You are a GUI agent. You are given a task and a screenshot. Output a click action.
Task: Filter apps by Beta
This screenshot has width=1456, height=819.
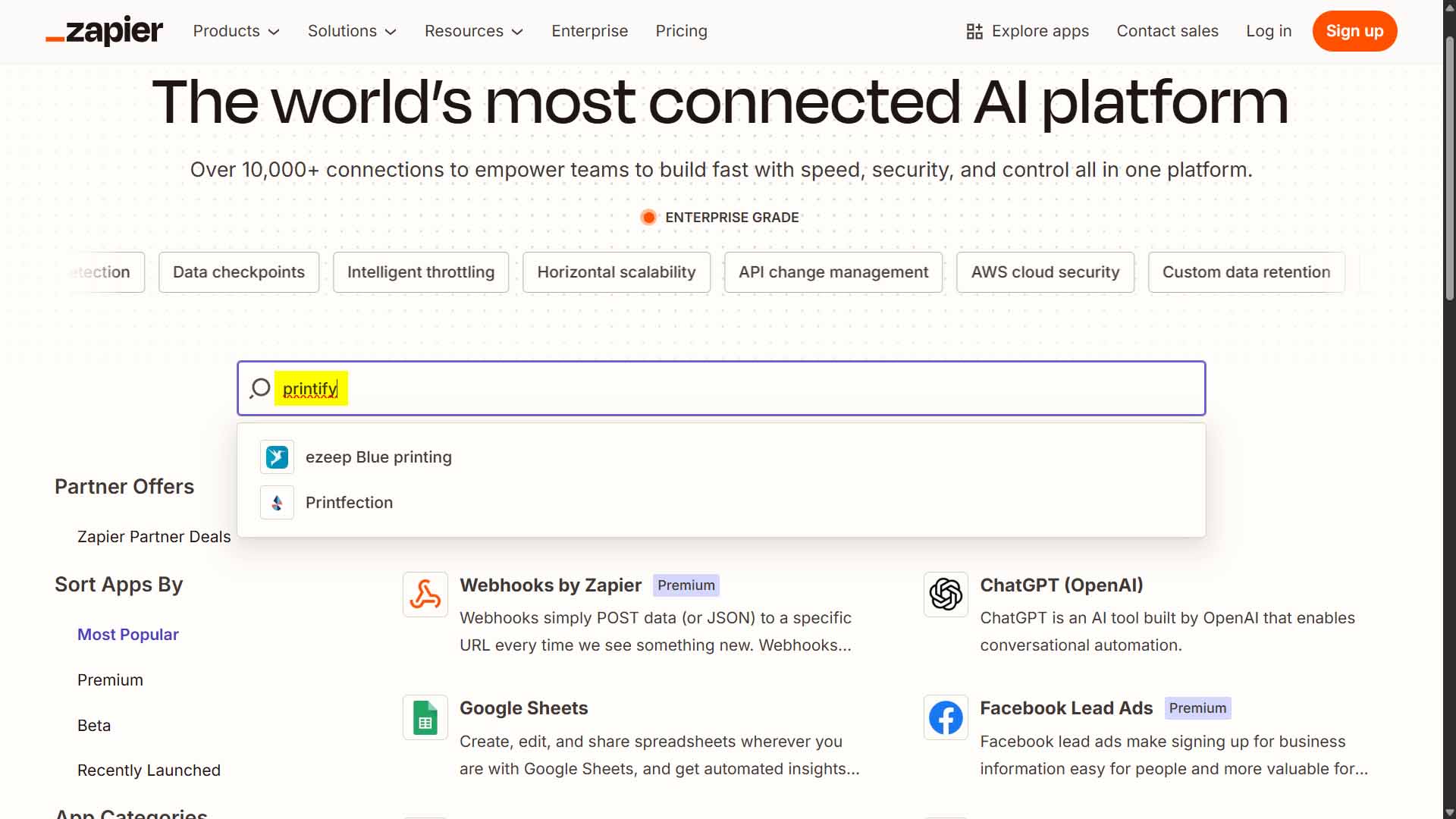point(94,725)
